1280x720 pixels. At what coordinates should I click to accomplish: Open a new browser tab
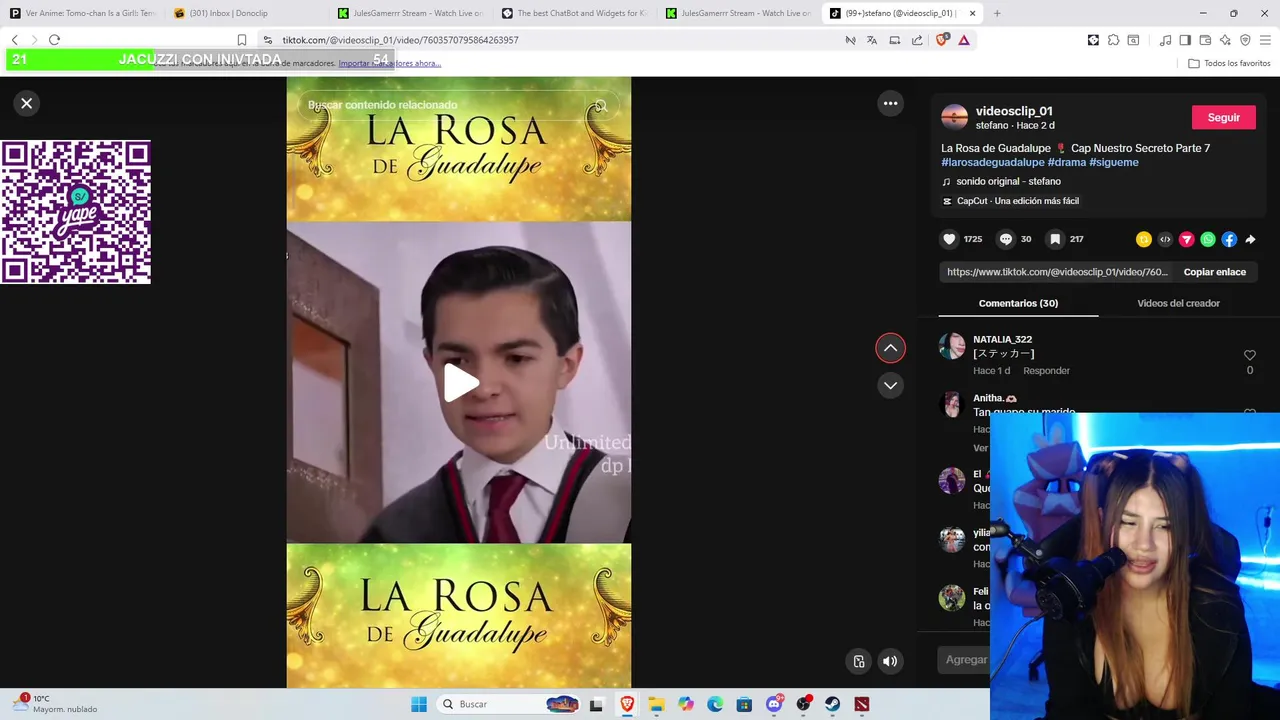(997, 13)
